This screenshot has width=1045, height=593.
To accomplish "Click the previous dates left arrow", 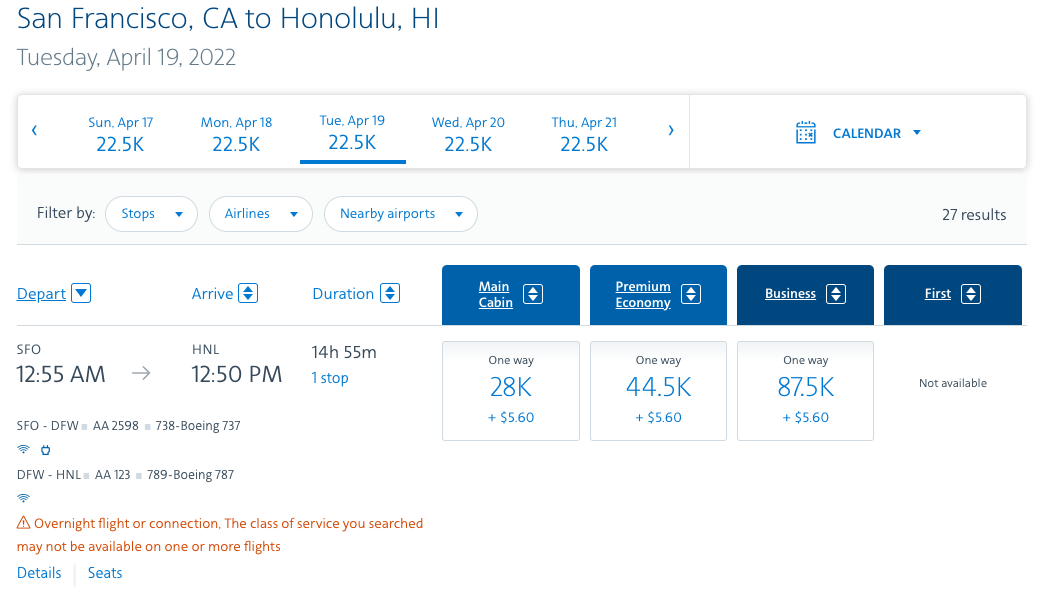I will coord(35,130).
